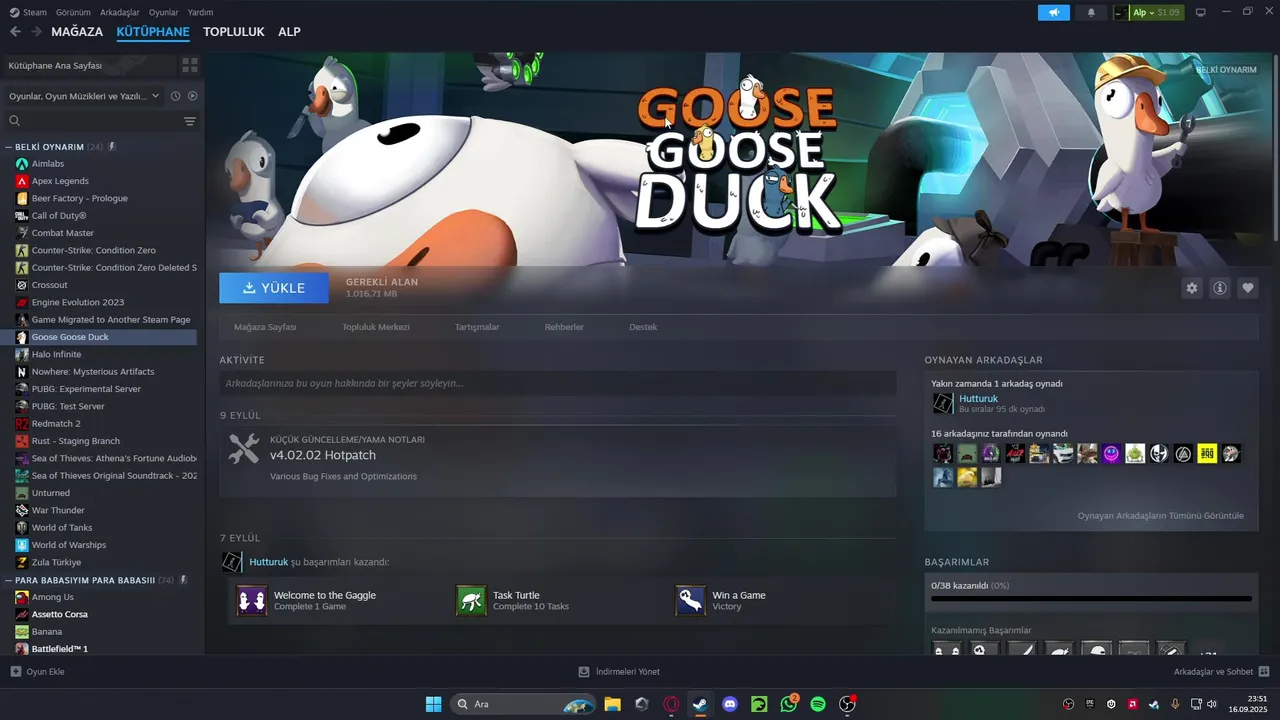Click the megaphone announcements icon
The width and height of the screenshot is (1280, 720).
[x=1053, y=12]
